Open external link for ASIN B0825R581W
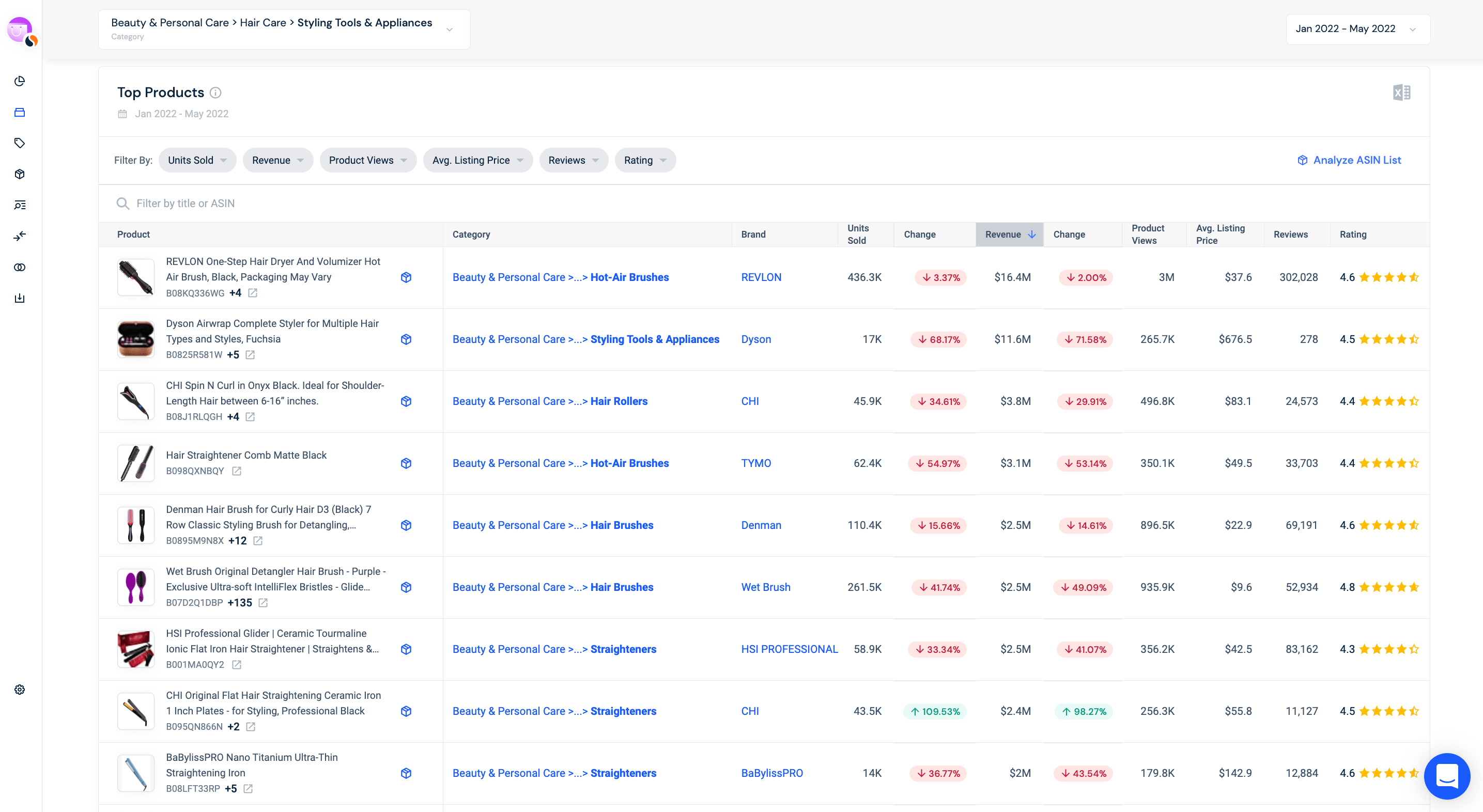This screenshot has width=1483, height=812. click(x=250, y=355)
